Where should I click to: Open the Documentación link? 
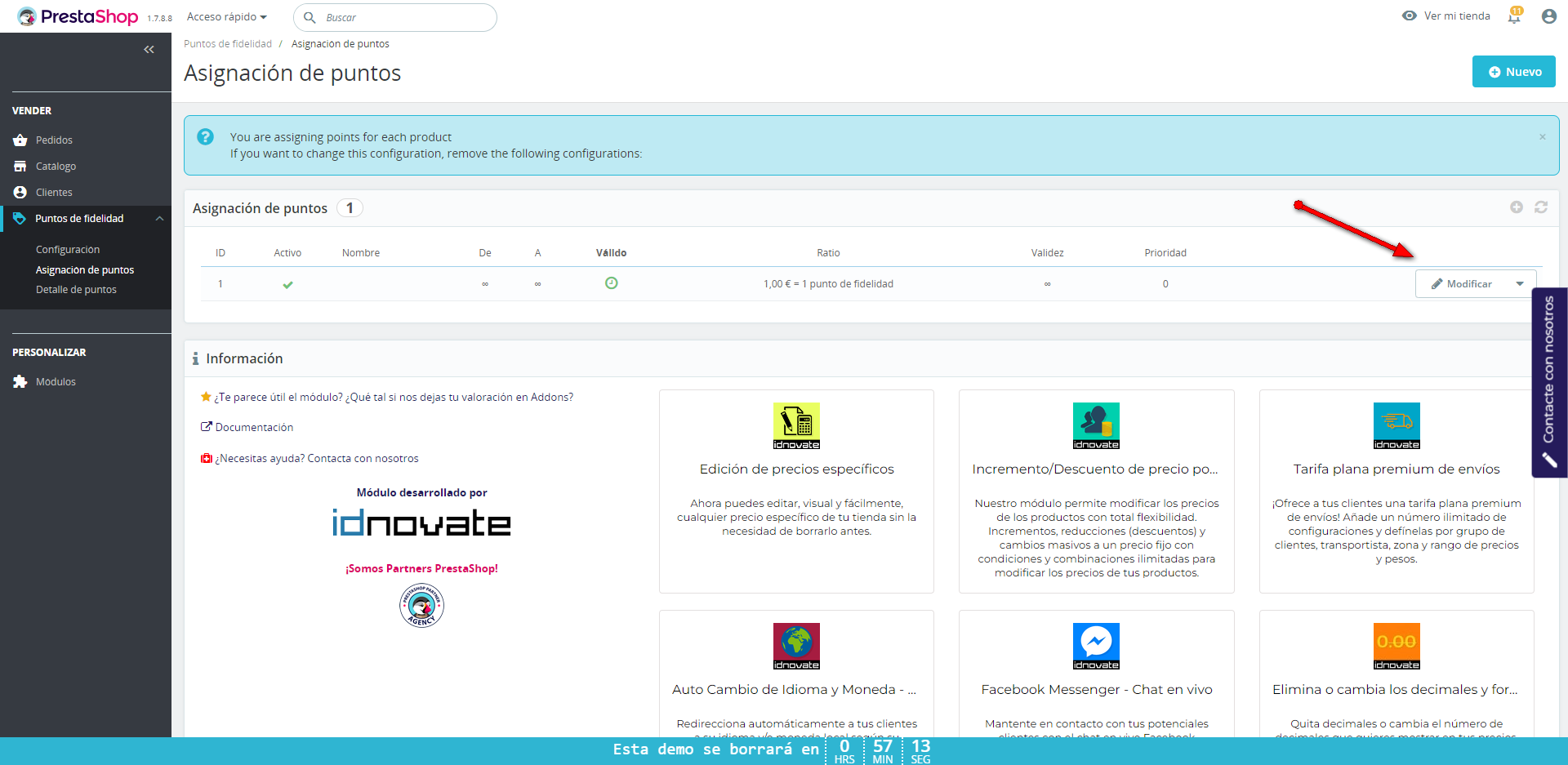click(254, 427)
